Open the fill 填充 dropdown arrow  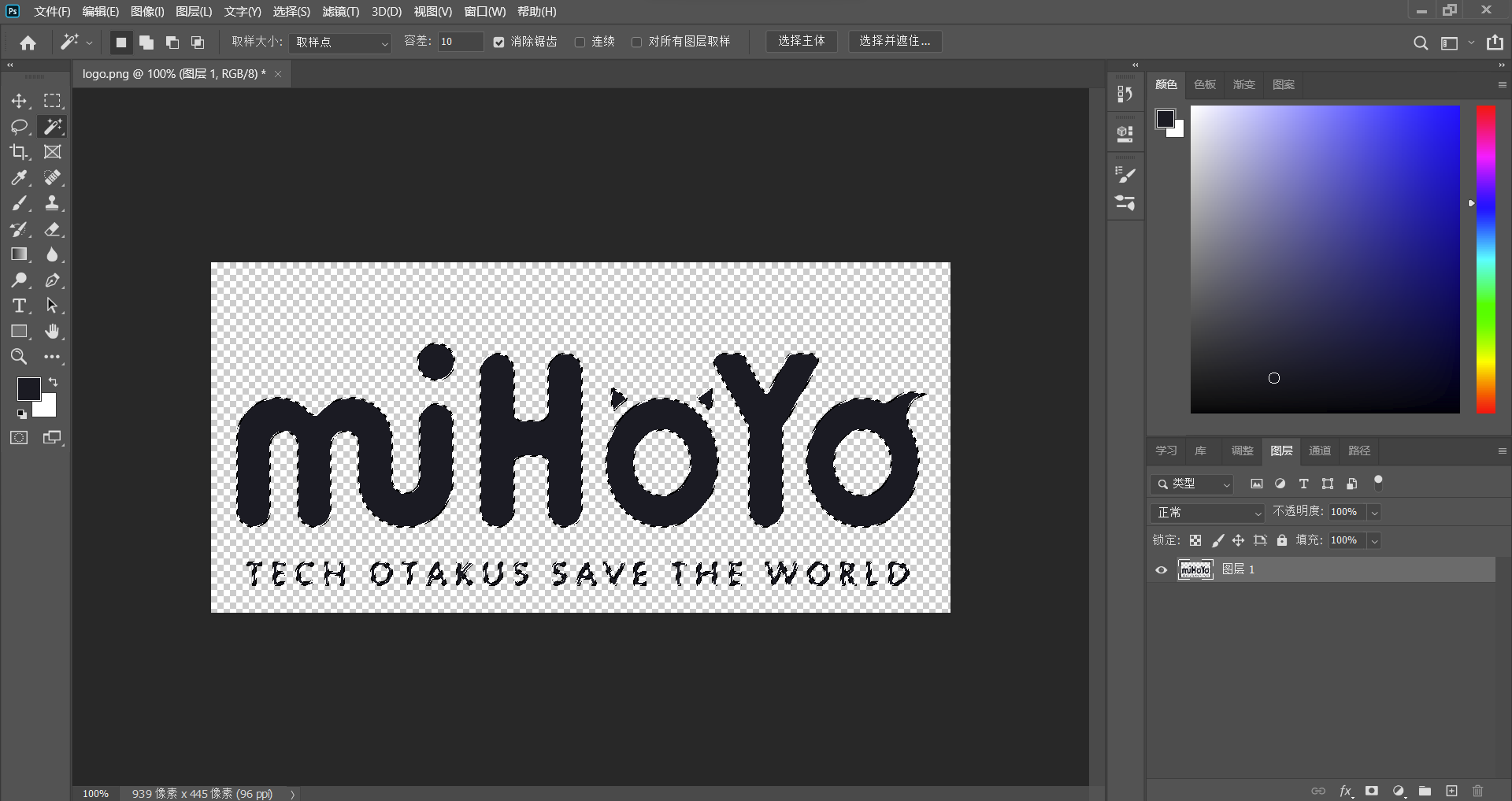1374,541
